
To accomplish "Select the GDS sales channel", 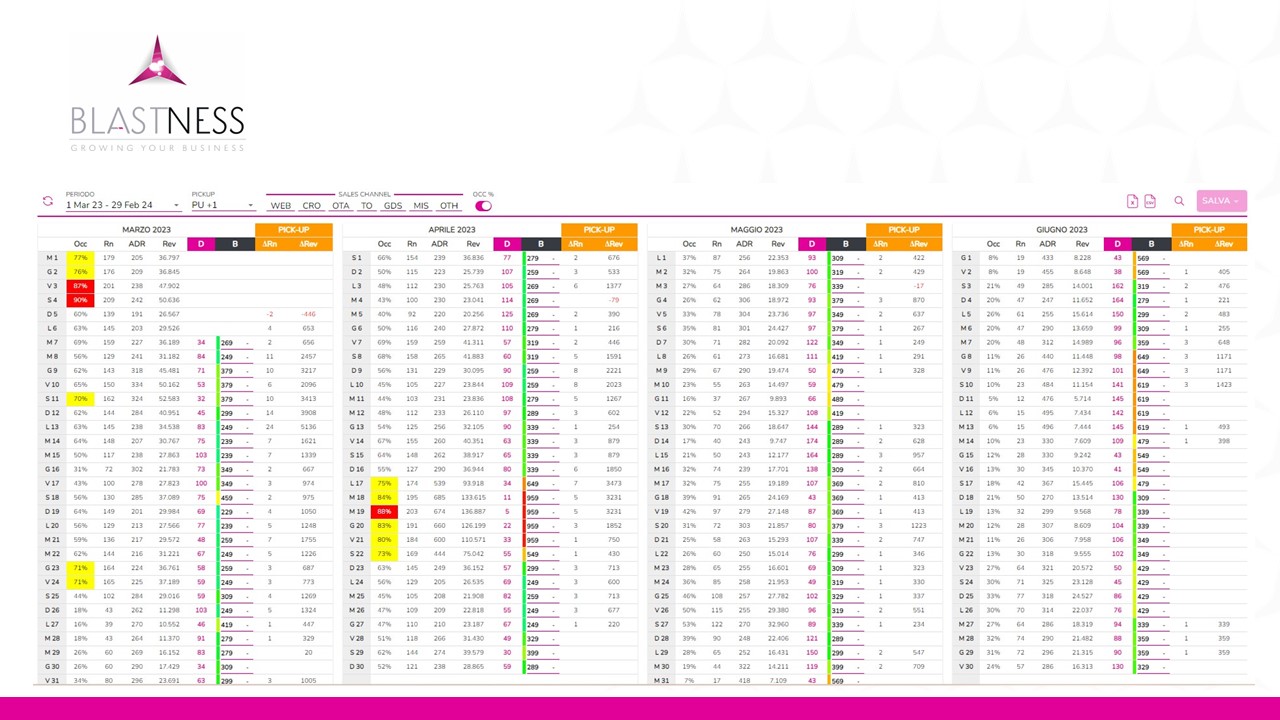I will click(x=393, y=206).
